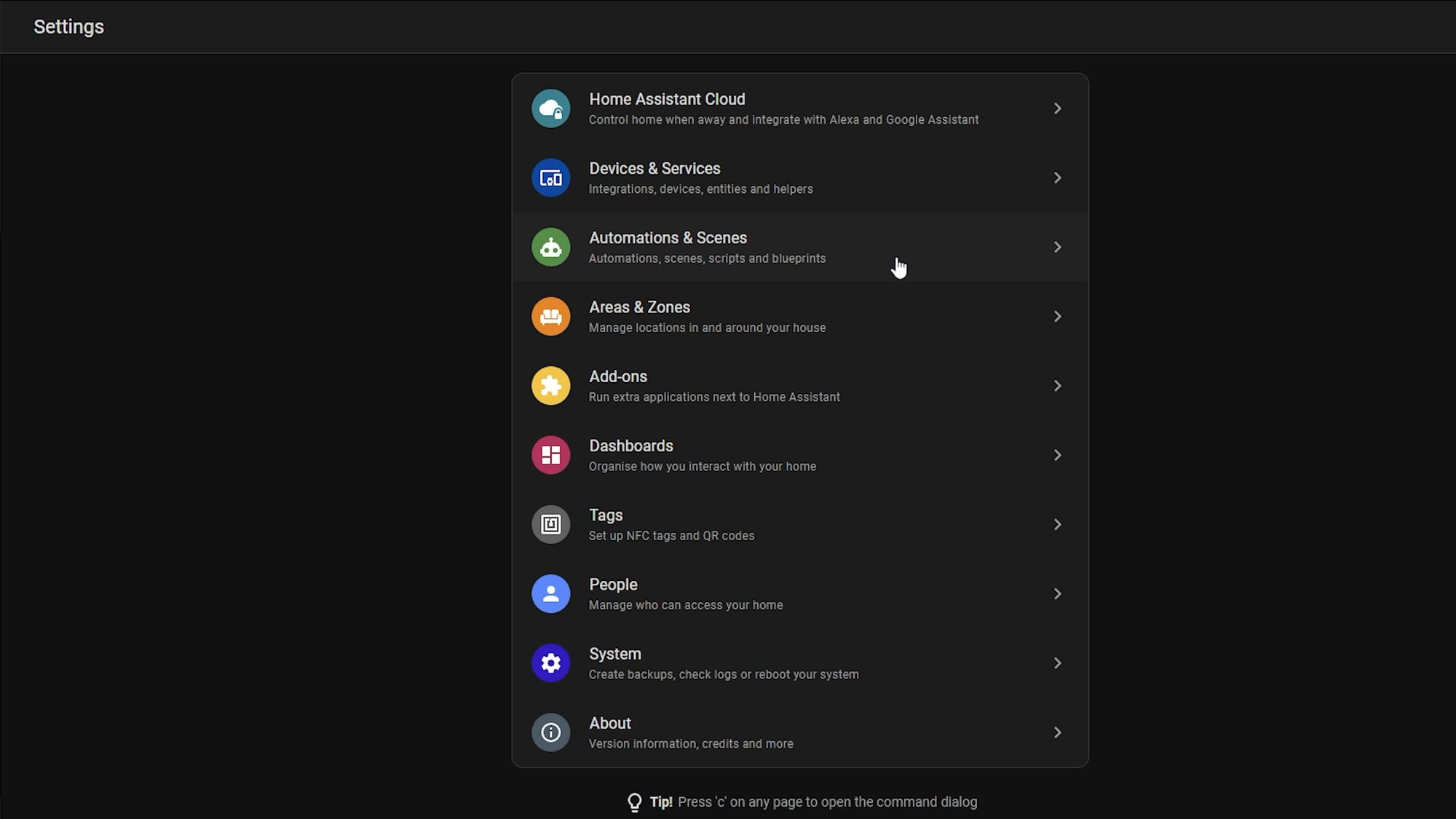Open Add-ons title
The height and width of the screenshot is (819, 1456).
[x=618, y=376]
